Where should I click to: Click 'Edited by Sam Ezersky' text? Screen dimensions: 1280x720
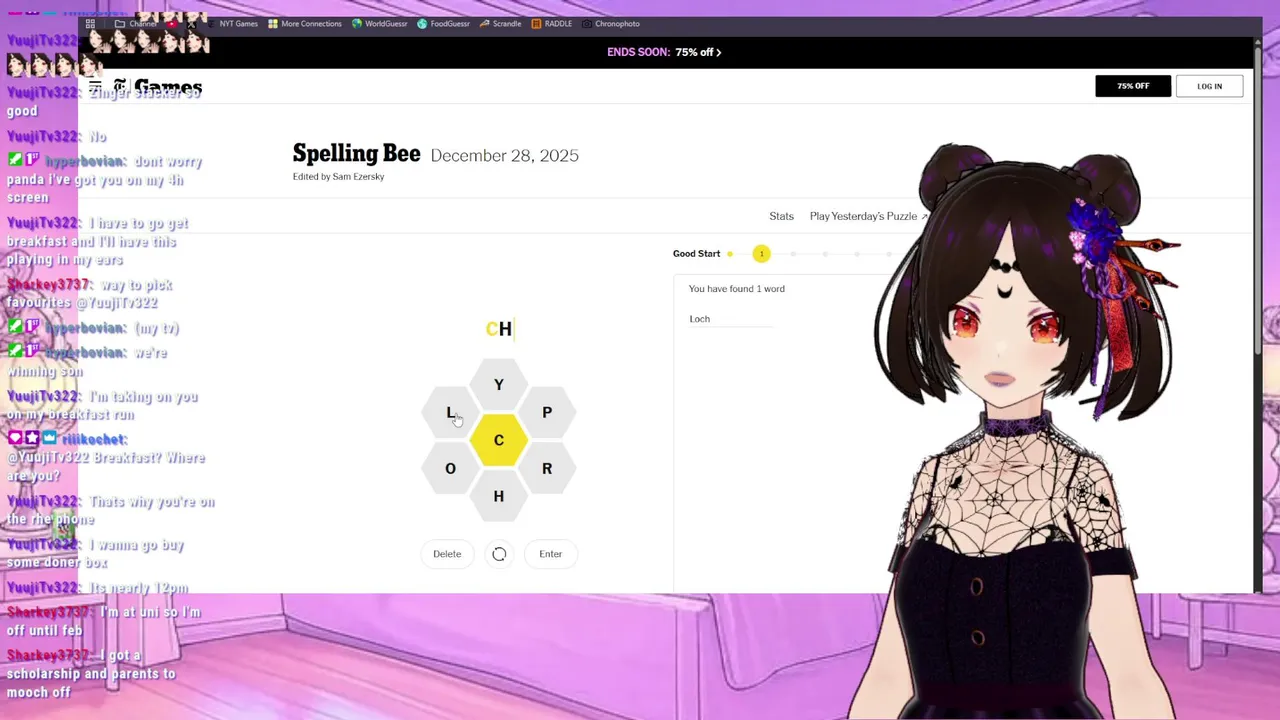click(x=338, y=177)
